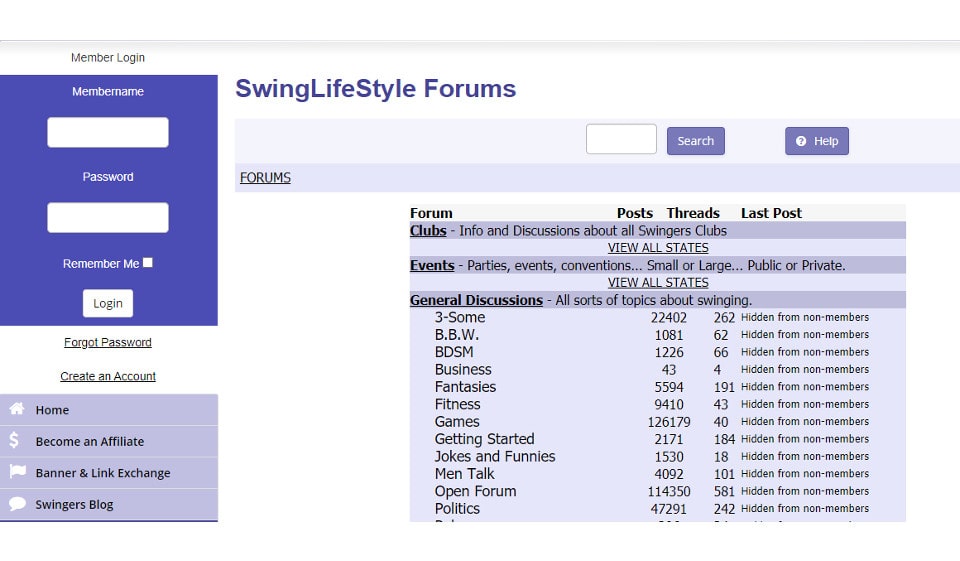This screenshot has width=960, height=561.
Task: Go to the FORUMS breadcrumb link
Action: (265, 178)
